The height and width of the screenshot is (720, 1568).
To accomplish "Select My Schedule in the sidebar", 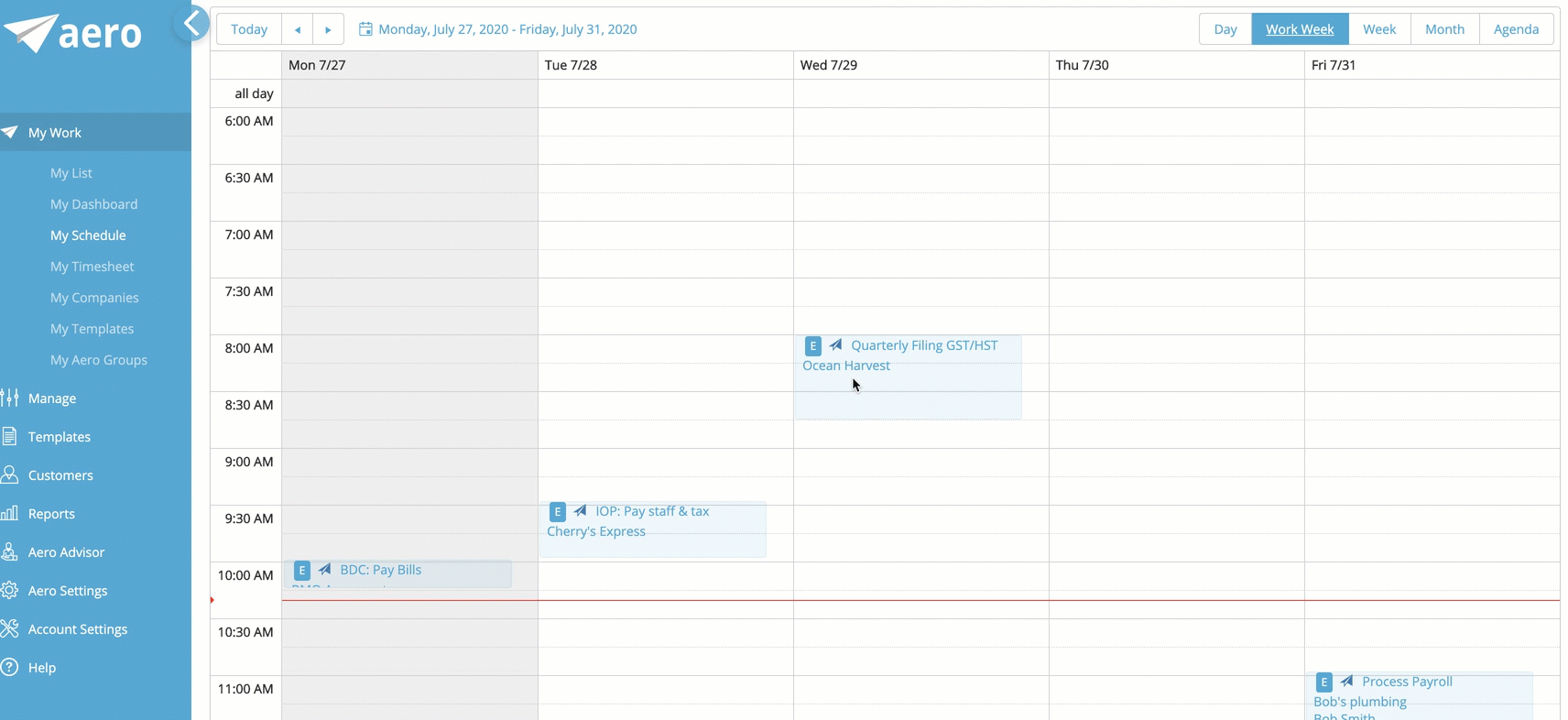I will tap(88, 235).
